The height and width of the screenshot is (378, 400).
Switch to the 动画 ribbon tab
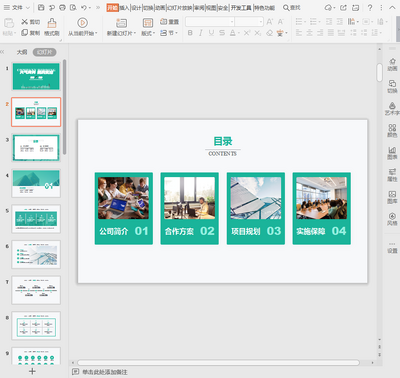(160, 8)
